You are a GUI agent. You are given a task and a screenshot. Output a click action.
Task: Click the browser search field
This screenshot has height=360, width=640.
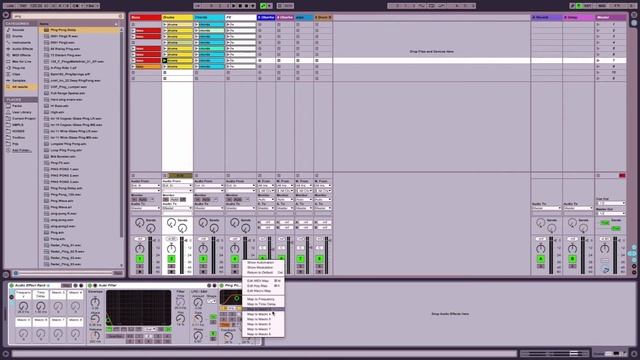tap(68, 16)
